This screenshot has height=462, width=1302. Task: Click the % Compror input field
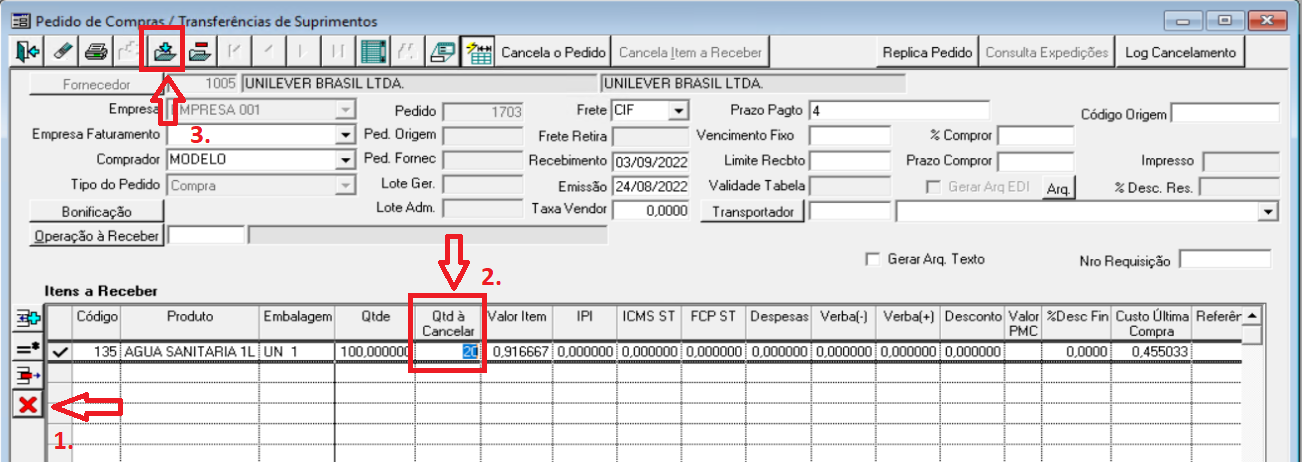click(1035, 135)
